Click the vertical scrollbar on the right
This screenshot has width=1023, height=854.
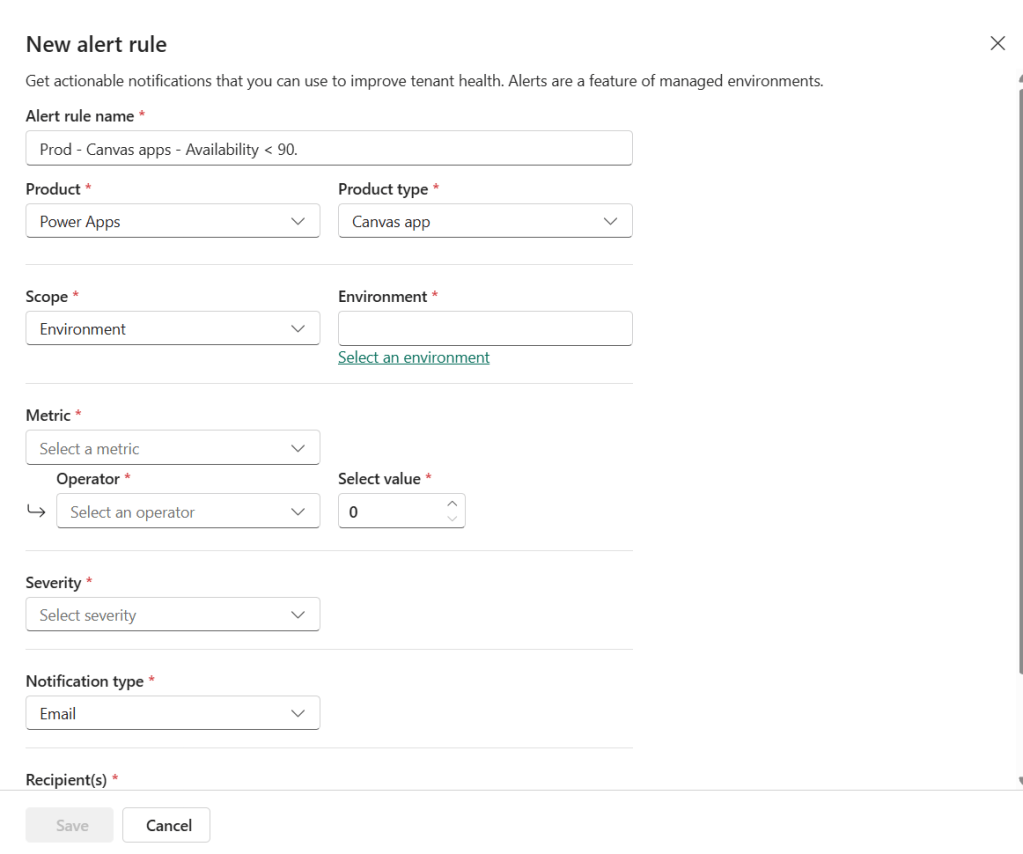1019,400
